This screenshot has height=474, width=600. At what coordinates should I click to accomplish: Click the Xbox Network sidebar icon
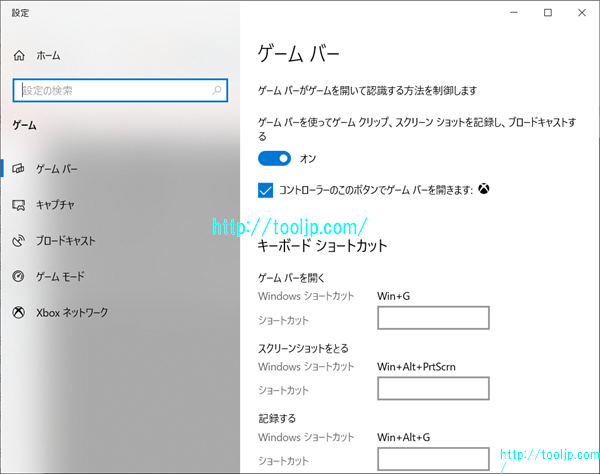coord(18,313)
